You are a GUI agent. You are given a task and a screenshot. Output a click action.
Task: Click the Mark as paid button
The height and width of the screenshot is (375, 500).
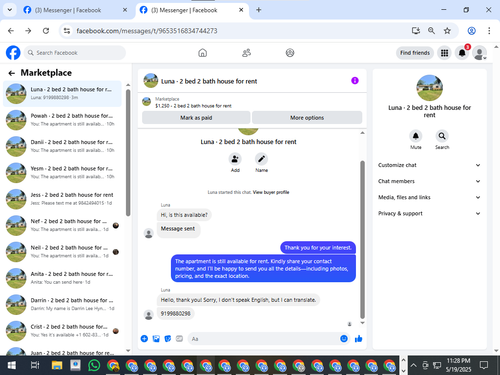click(x=196, y=118)
